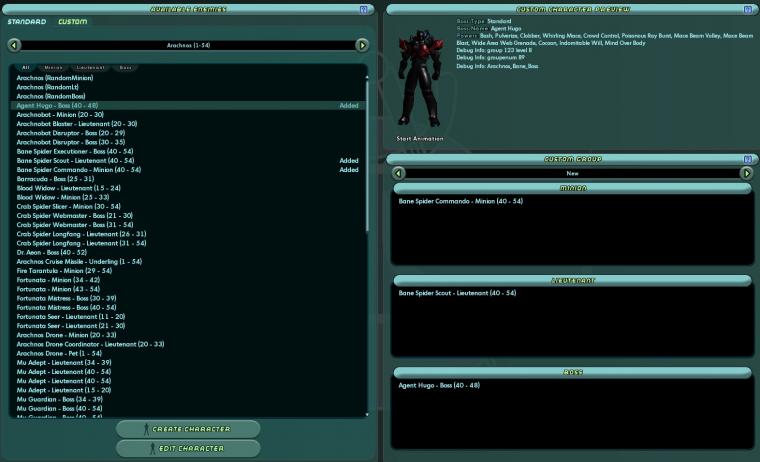Filter enemy list to Boss rank
The image size is (760, 462).
(126, 67)
